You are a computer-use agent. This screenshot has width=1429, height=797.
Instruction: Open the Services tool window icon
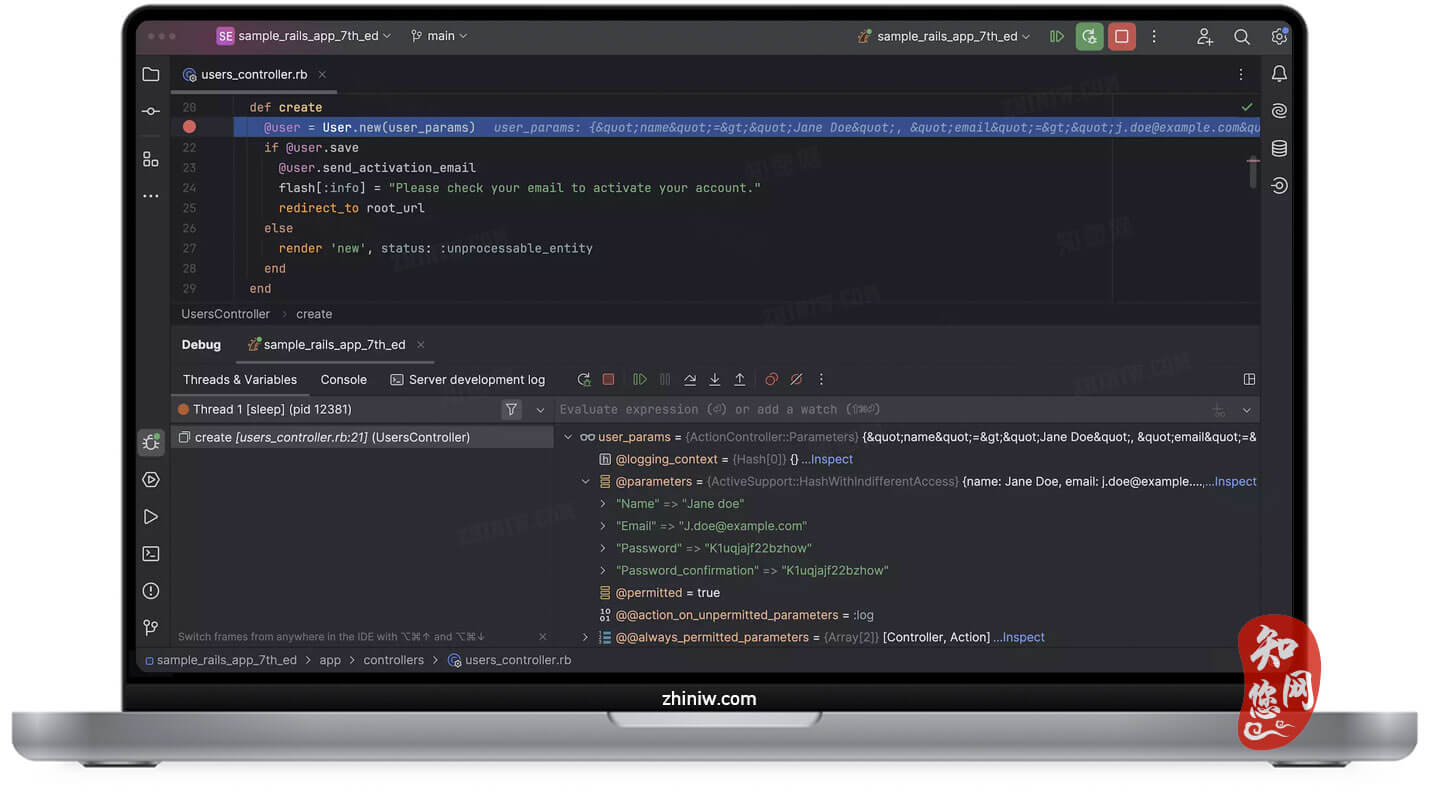pyautogui.click(x=151, y=479)
